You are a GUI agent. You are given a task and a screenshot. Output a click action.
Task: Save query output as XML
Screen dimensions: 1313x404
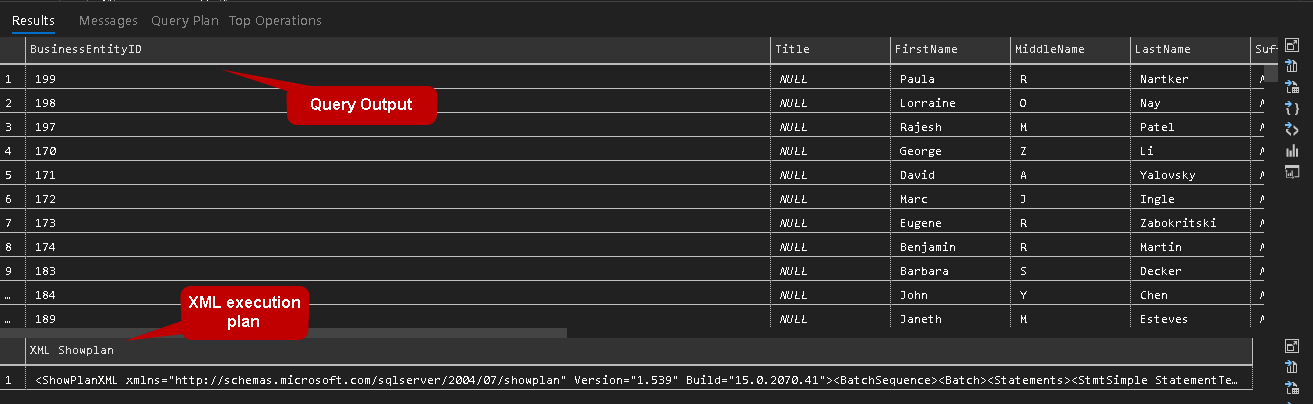point(1291,129)
